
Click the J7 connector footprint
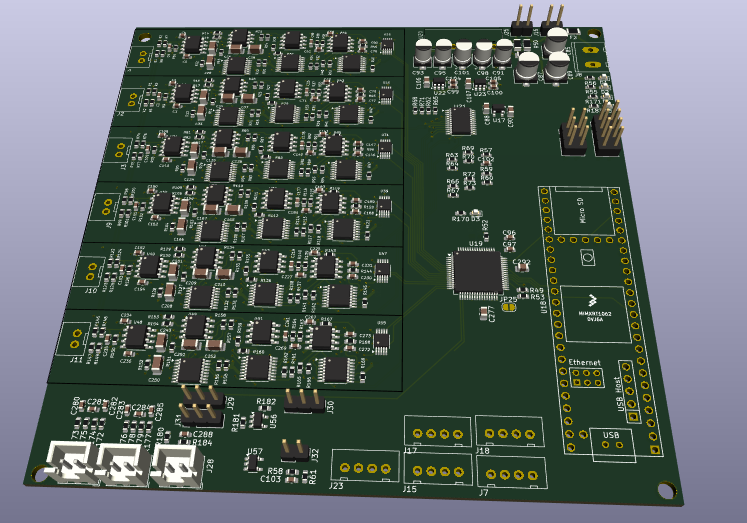coord(512,473)
